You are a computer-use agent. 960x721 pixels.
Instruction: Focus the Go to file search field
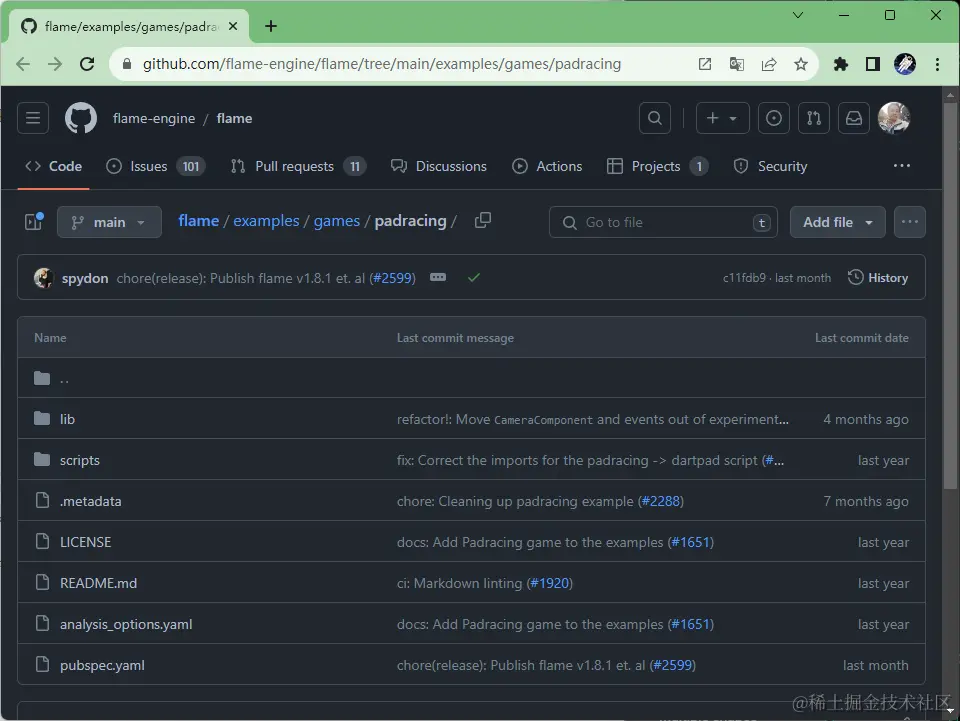point(663,222)
